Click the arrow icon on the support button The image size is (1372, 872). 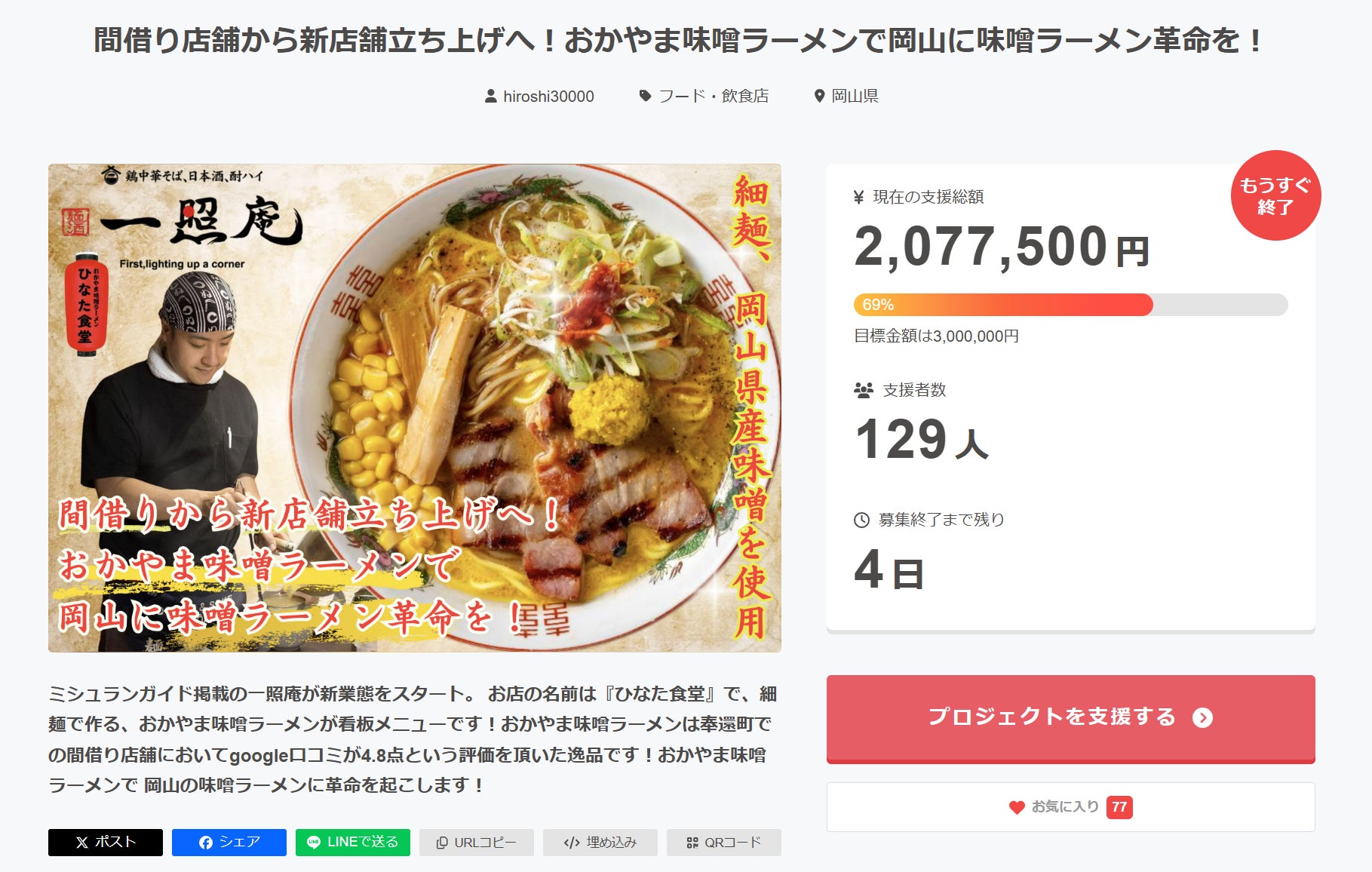[1202, 717]
